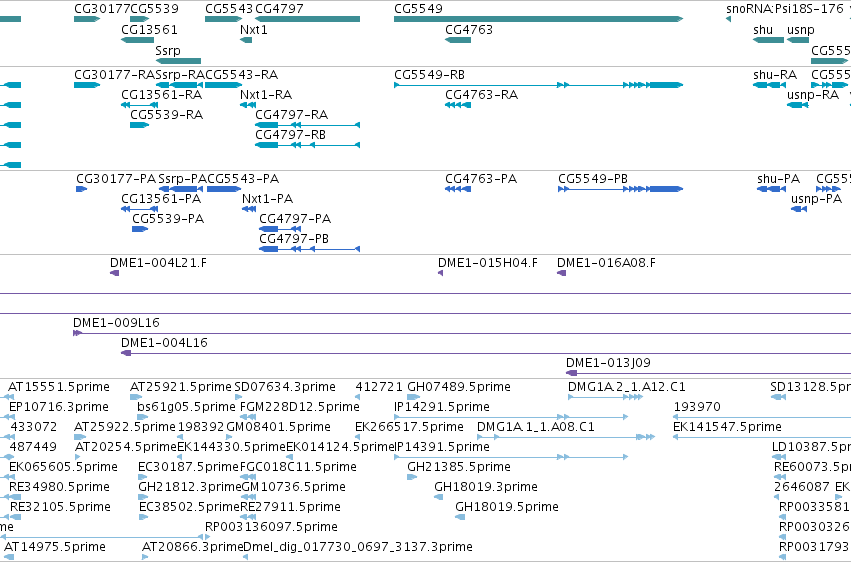Click snoRNA:Psi18S-176 marker
Viewport: 851px width, 562px height.
pyautogui.click(x=728, y=19)
